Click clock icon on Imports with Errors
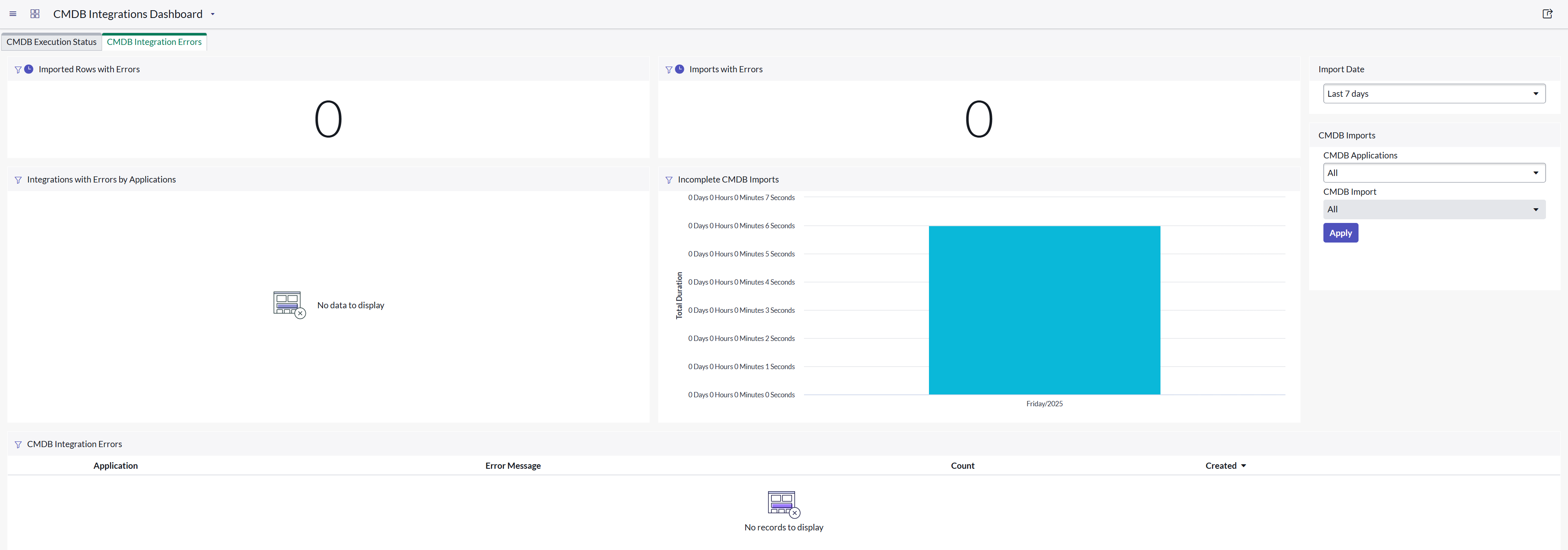 pyautogui.click(x=679, y=69)
